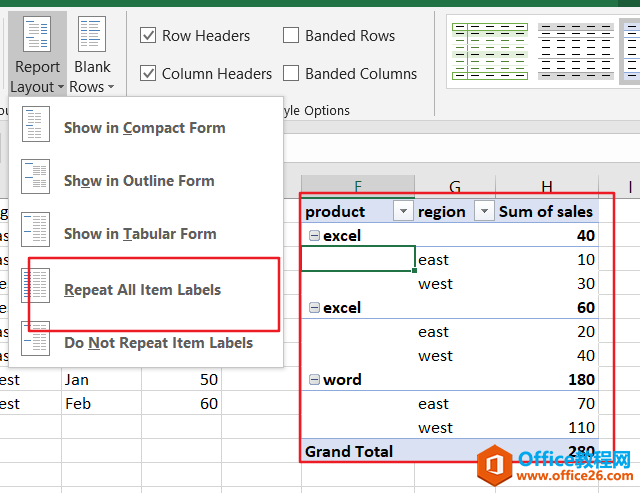Collapse the excel group totaling 40

tap(314, 235)
